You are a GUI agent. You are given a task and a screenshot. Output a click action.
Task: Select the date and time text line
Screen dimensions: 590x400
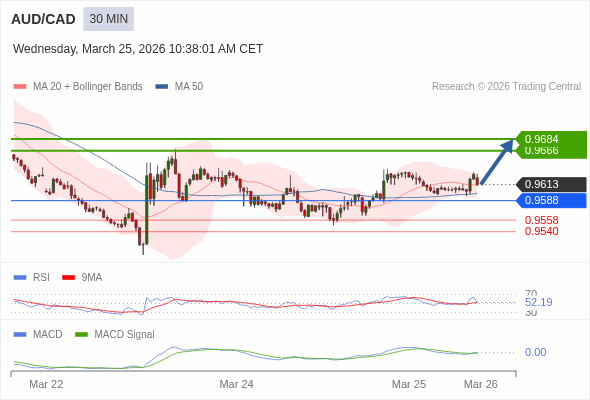click(138, 49)
